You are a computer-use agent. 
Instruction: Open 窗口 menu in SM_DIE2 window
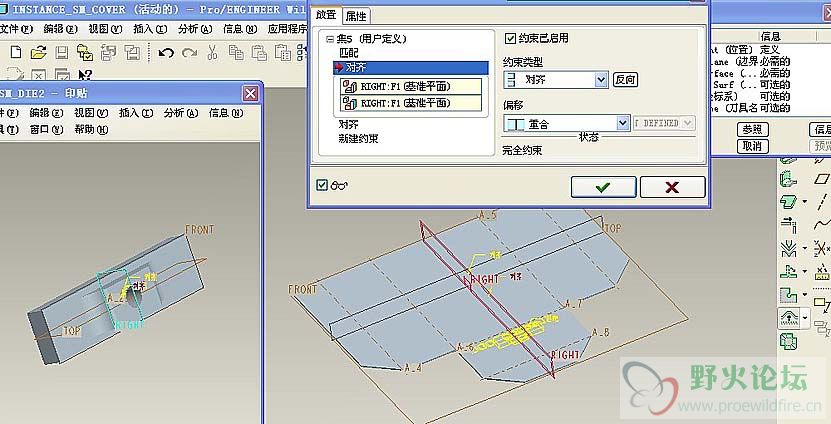(x=47, y=129)
